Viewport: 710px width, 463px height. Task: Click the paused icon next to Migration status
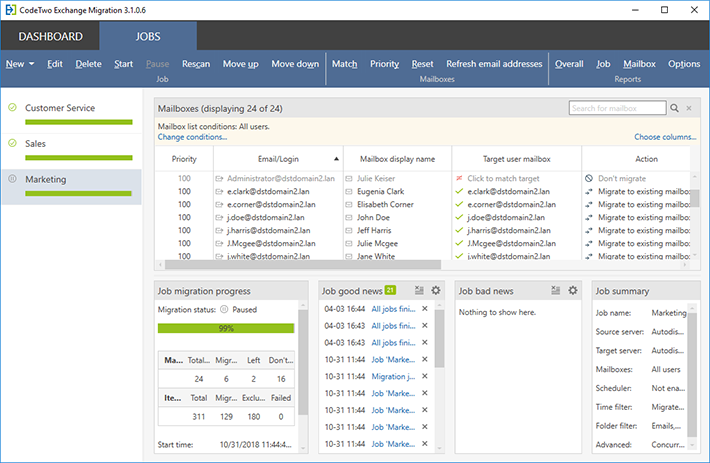tap(224, 310)
